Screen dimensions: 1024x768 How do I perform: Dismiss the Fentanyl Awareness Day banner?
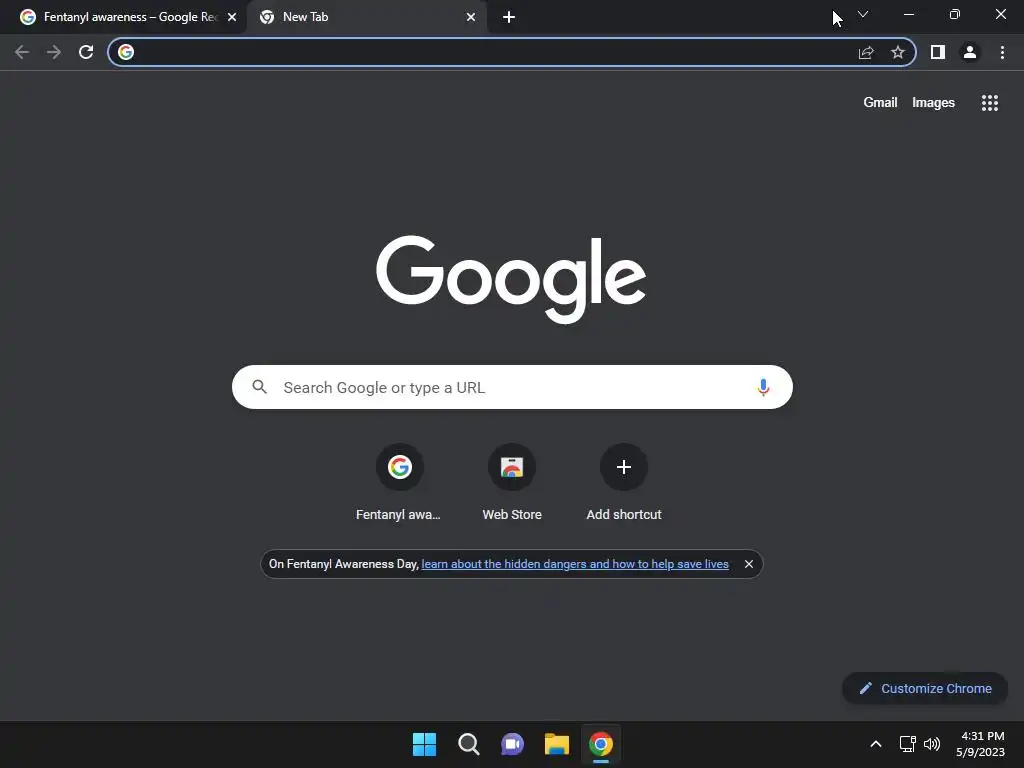[x=749, y=564]
